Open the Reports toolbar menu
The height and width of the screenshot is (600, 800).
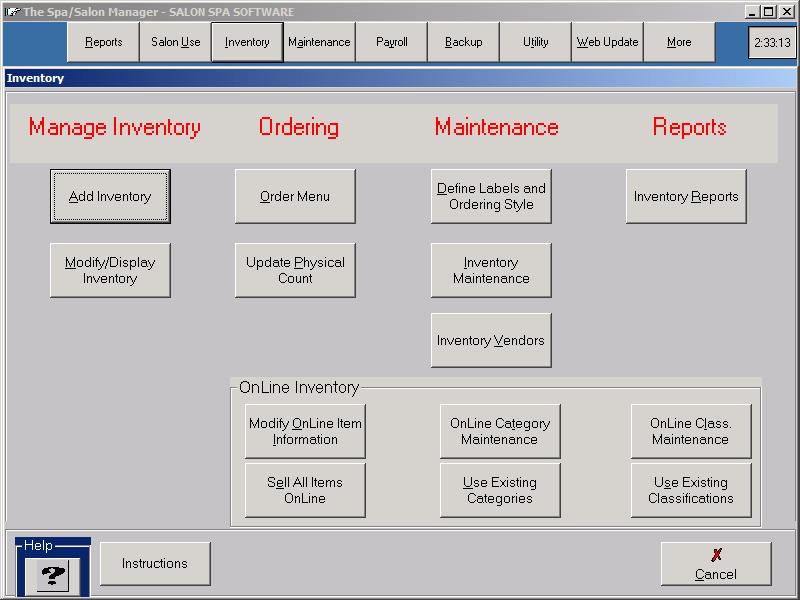[103, 43]
